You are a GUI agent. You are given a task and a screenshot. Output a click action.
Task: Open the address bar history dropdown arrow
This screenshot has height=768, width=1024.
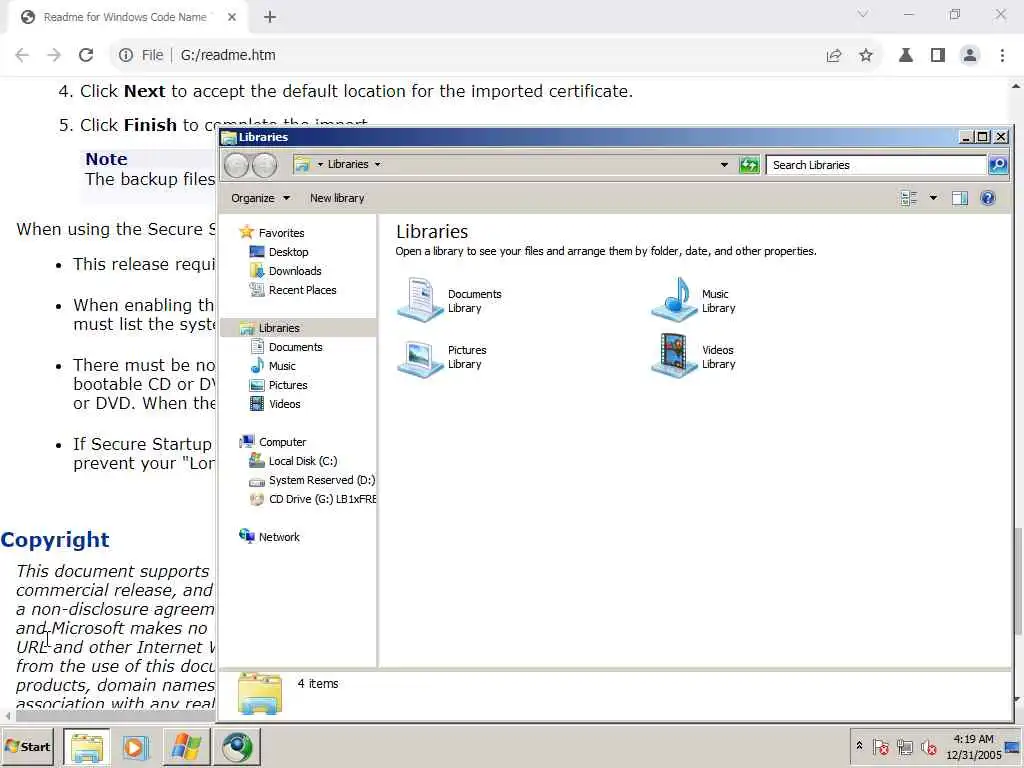pyautogui.click(x=724, y=165)
